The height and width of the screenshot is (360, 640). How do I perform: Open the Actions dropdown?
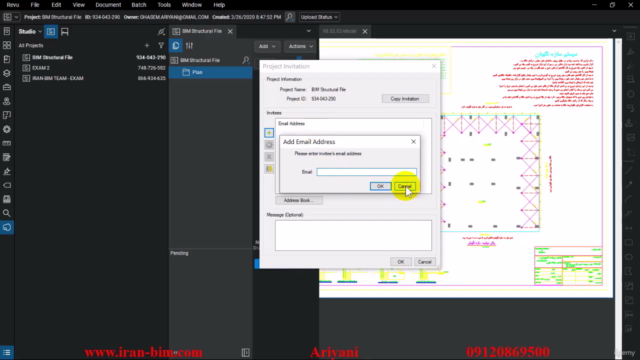click(x=300, y=47)
